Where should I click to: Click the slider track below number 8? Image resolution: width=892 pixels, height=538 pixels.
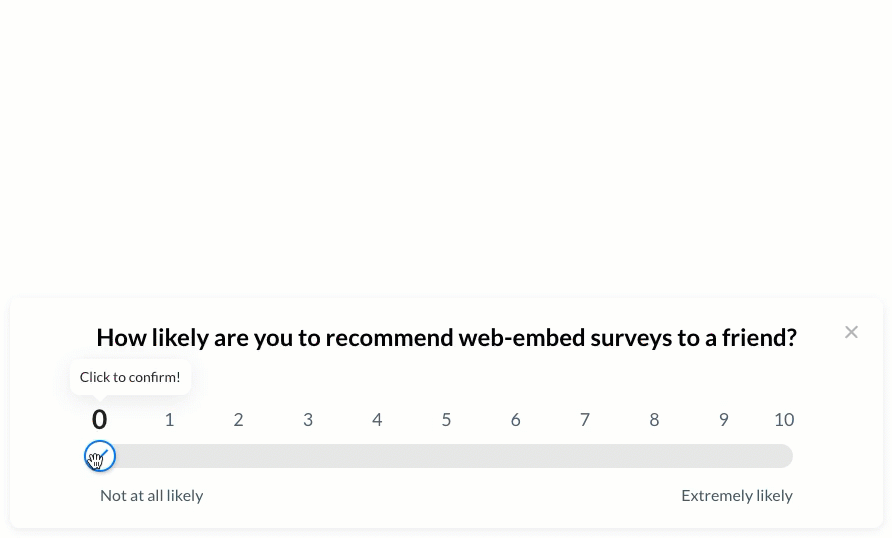pos(654,456)
